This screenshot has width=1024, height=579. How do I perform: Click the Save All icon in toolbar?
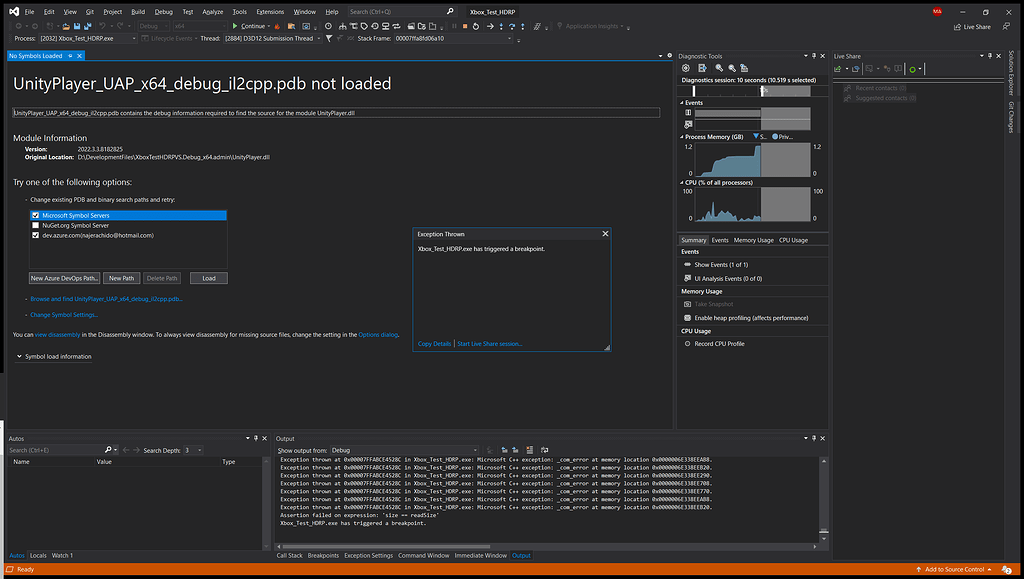point(87,27)
